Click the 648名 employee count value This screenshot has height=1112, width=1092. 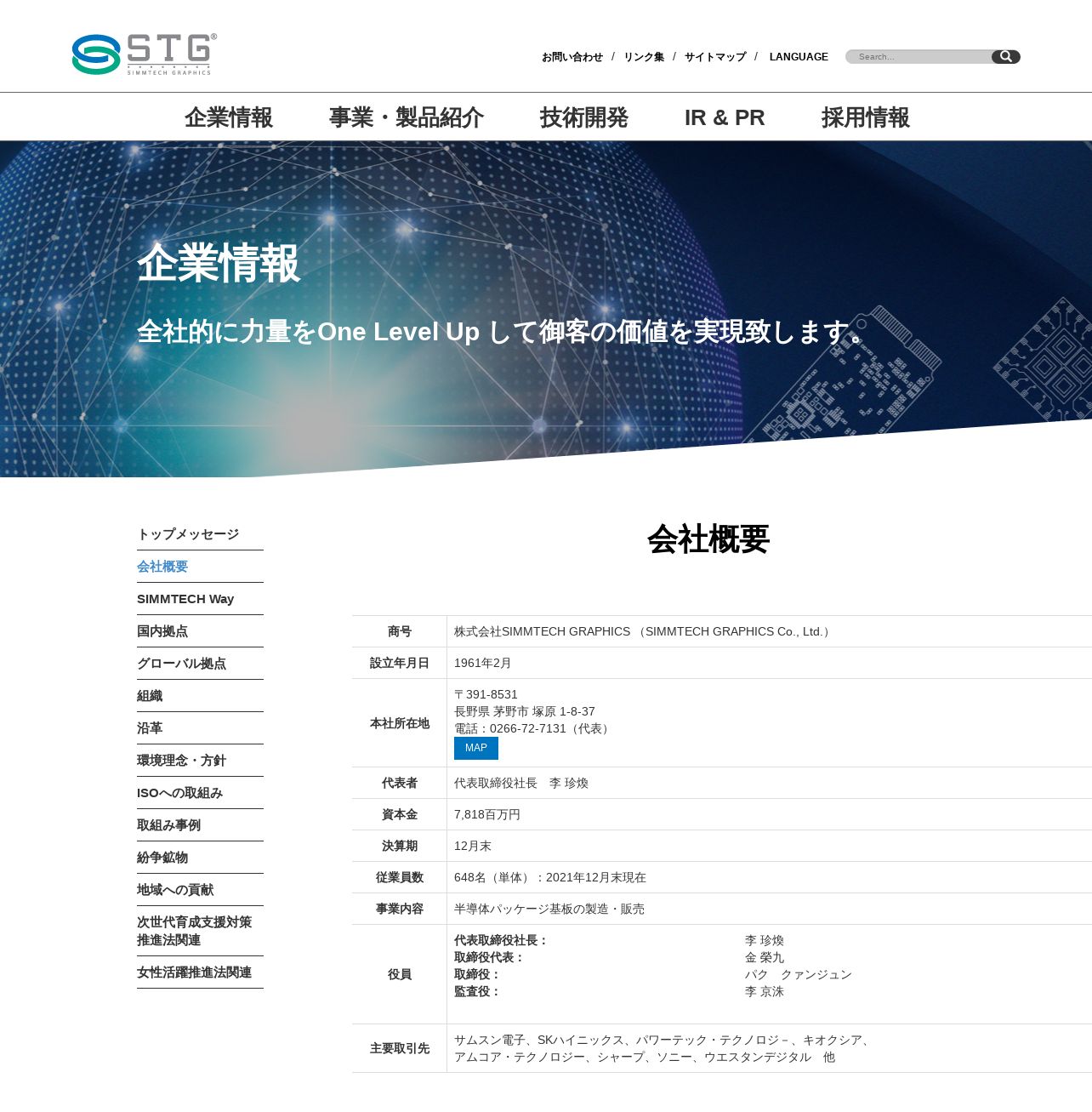pos(550,877)
